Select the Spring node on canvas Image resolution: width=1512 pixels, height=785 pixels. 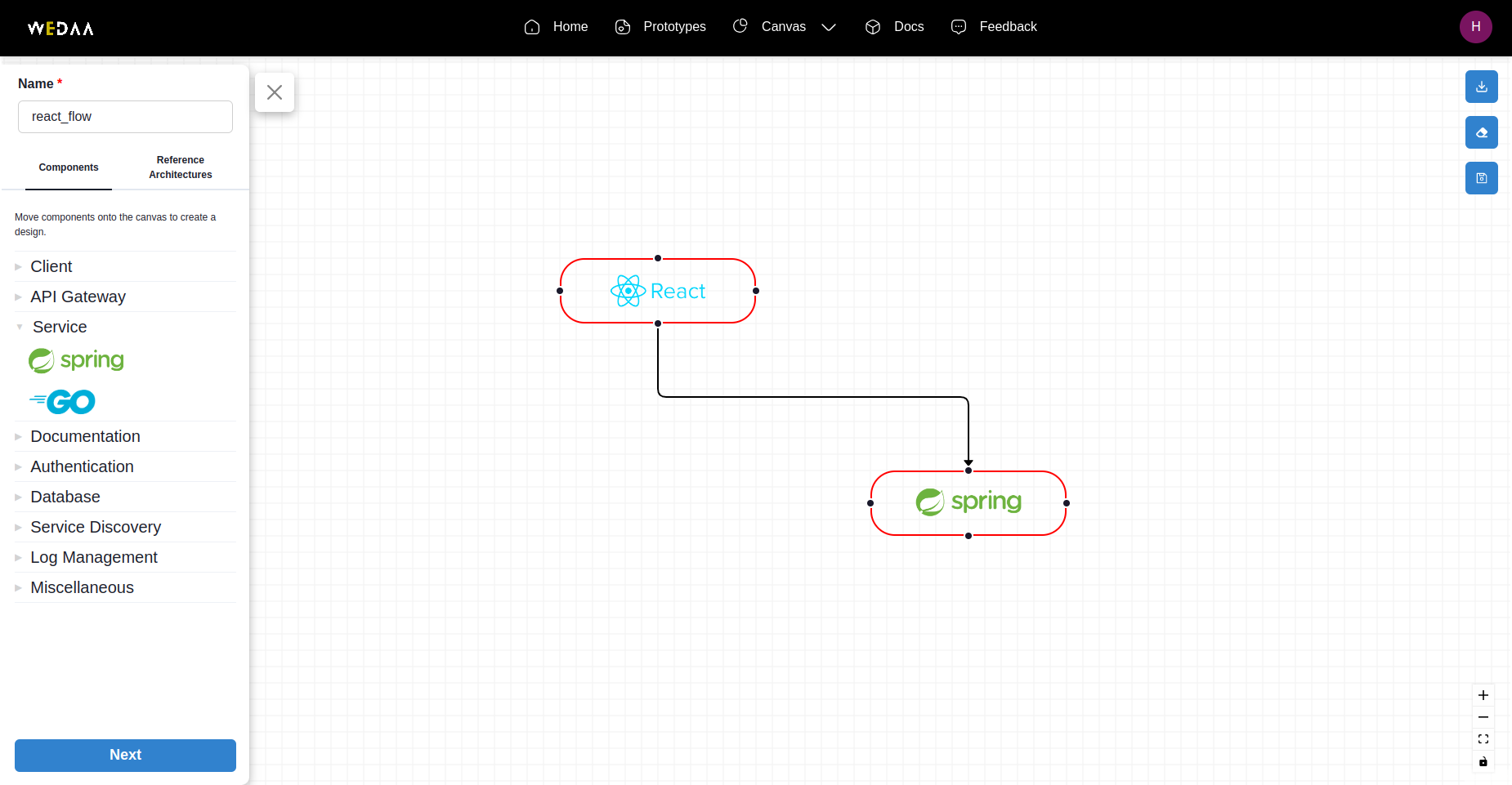point(968,503)
